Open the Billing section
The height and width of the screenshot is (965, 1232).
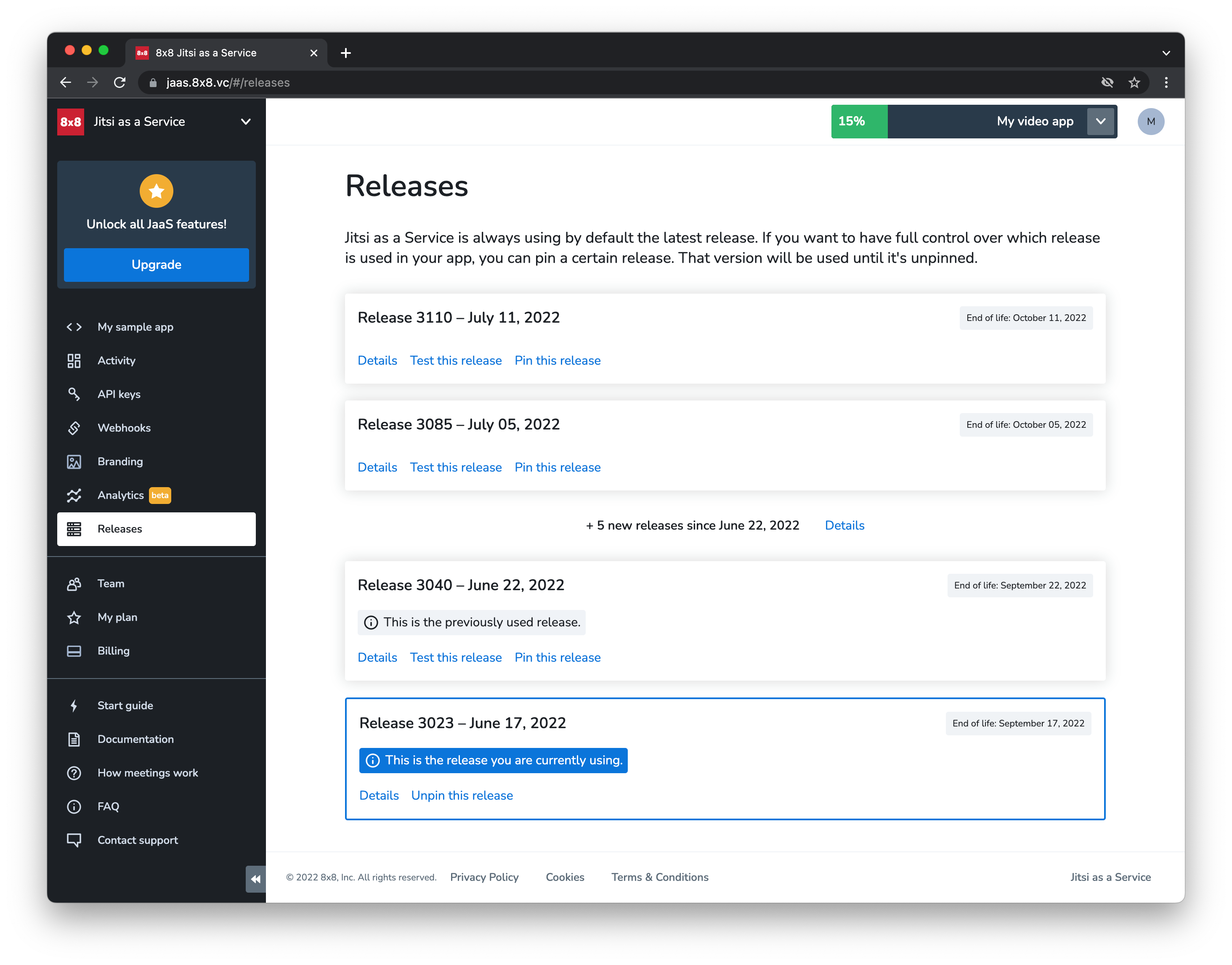[x=113, y=650]
